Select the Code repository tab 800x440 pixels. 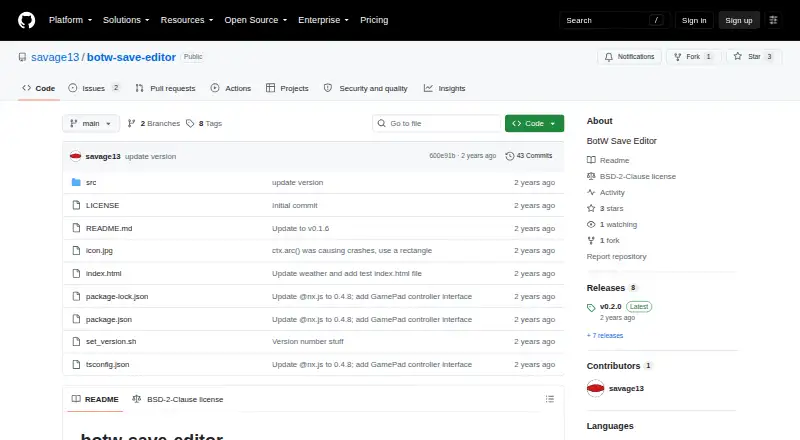pyautogui.click(x=38, y=88)
